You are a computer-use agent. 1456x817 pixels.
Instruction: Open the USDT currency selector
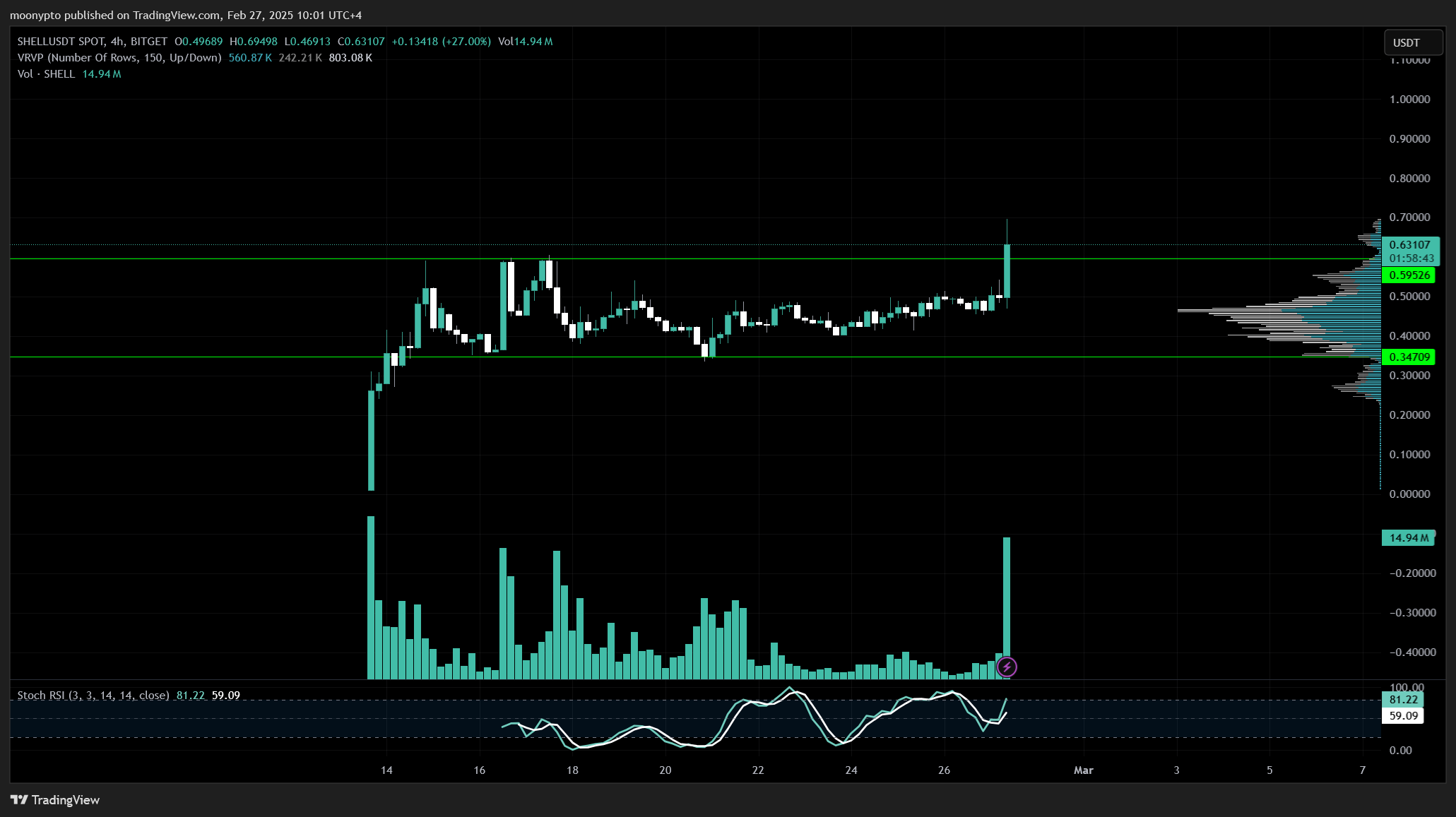[1413, 42]
